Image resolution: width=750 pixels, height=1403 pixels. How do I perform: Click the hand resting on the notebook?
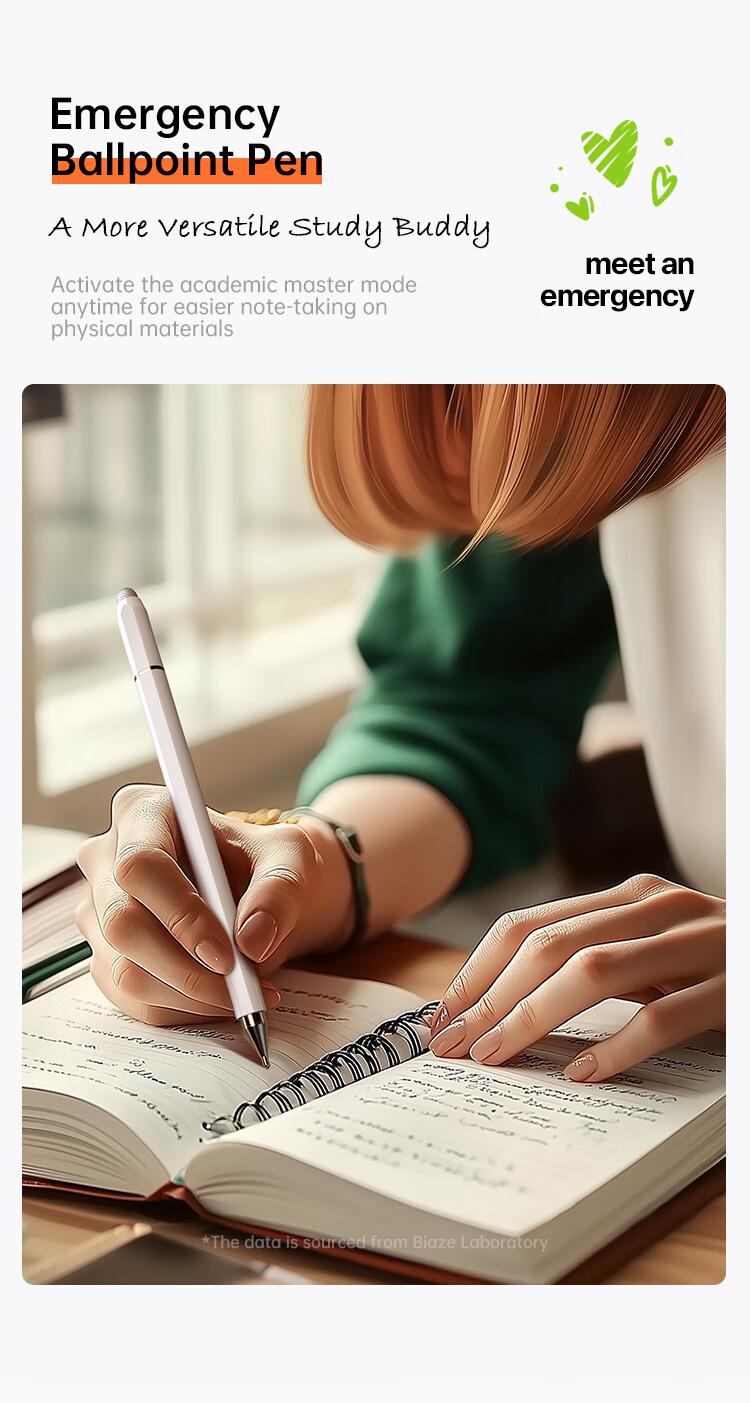coord(580,975)
